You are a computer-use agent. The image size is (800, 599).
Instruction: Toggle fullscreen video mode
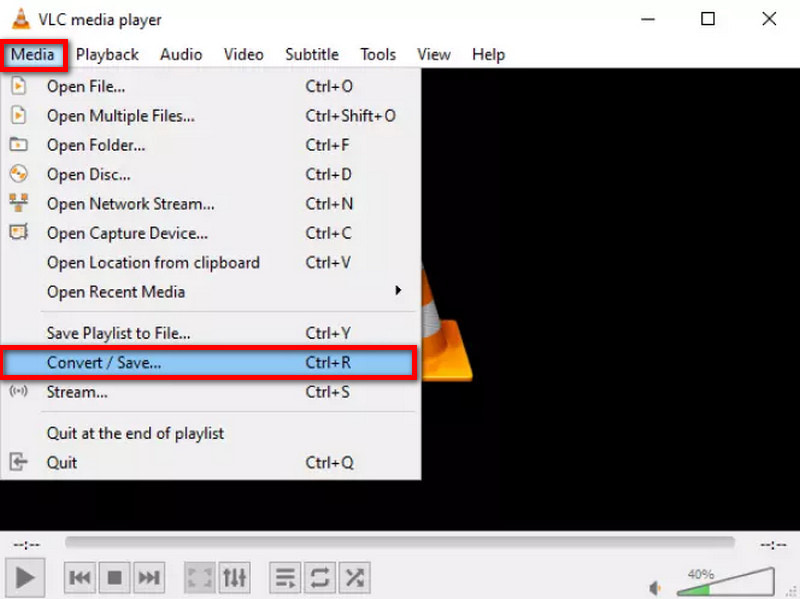tap(200, 577)
